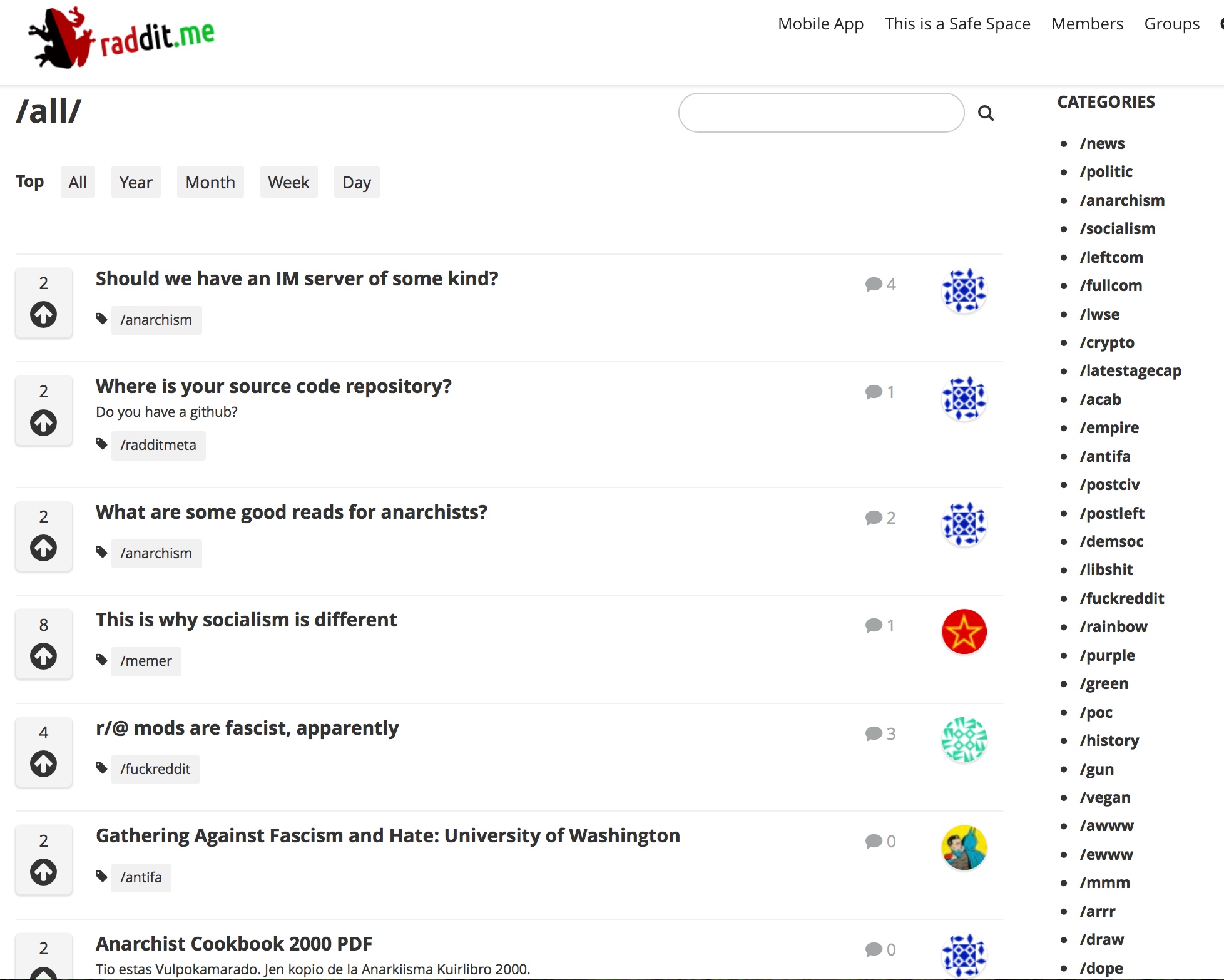The width and height of the screenshot is (1224, 980).
Task: Open the /crypto category
Action: click(1107, 342)
